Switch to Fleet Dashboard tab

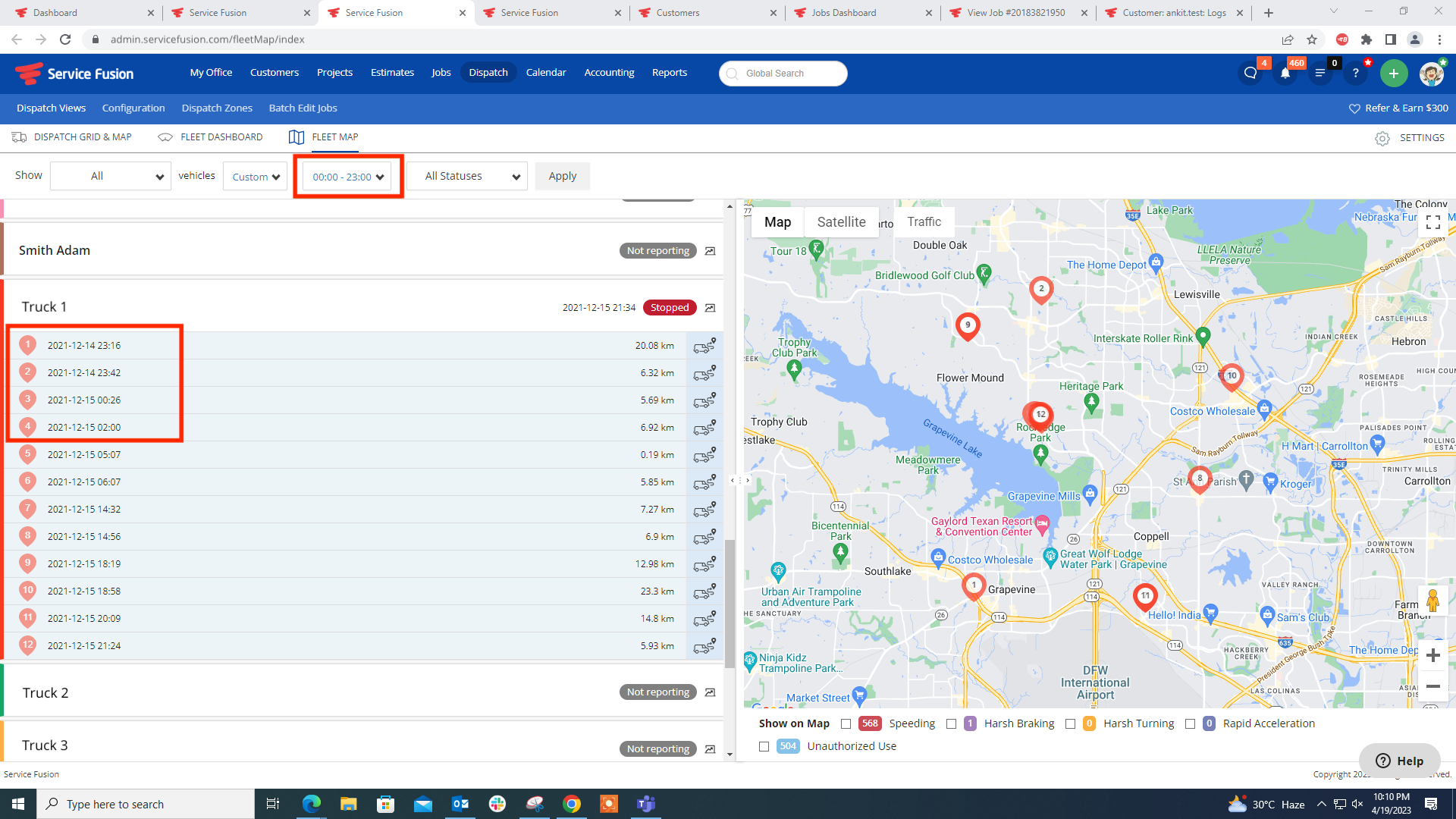coord(210,137)
